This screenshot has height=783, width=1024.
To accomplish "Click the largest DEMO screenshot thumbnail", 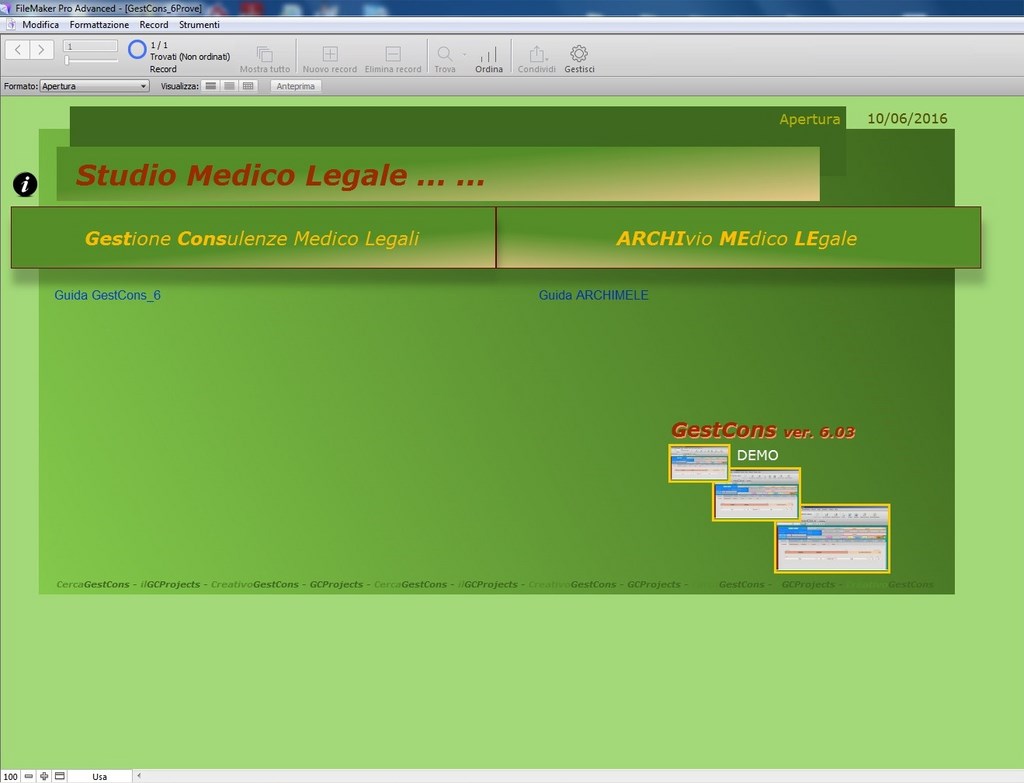I will tap(832, 539).
